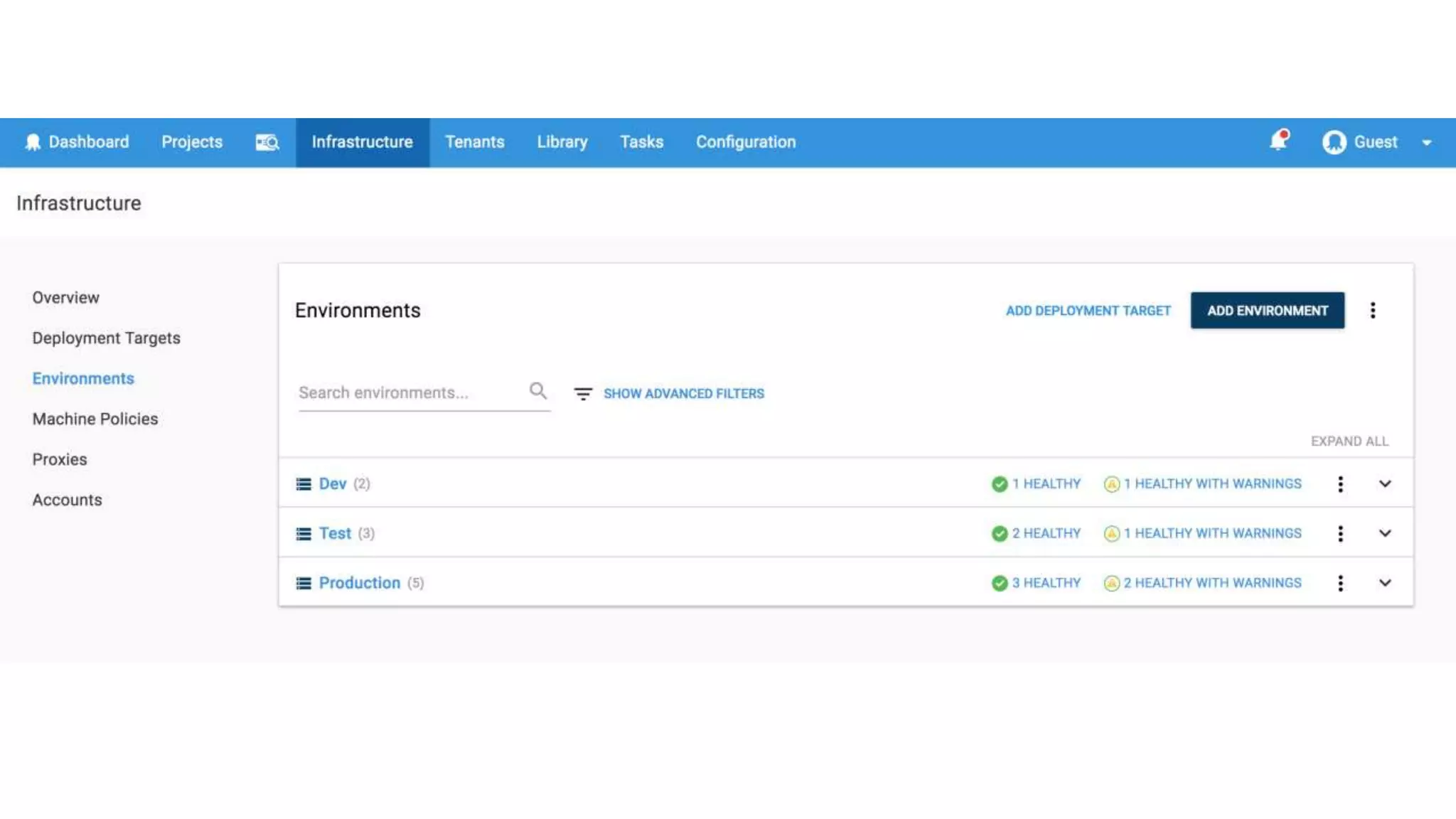The image size is (1456, 819).
Task: Open overflow menu beside Add Environment
Action: 1373,311
